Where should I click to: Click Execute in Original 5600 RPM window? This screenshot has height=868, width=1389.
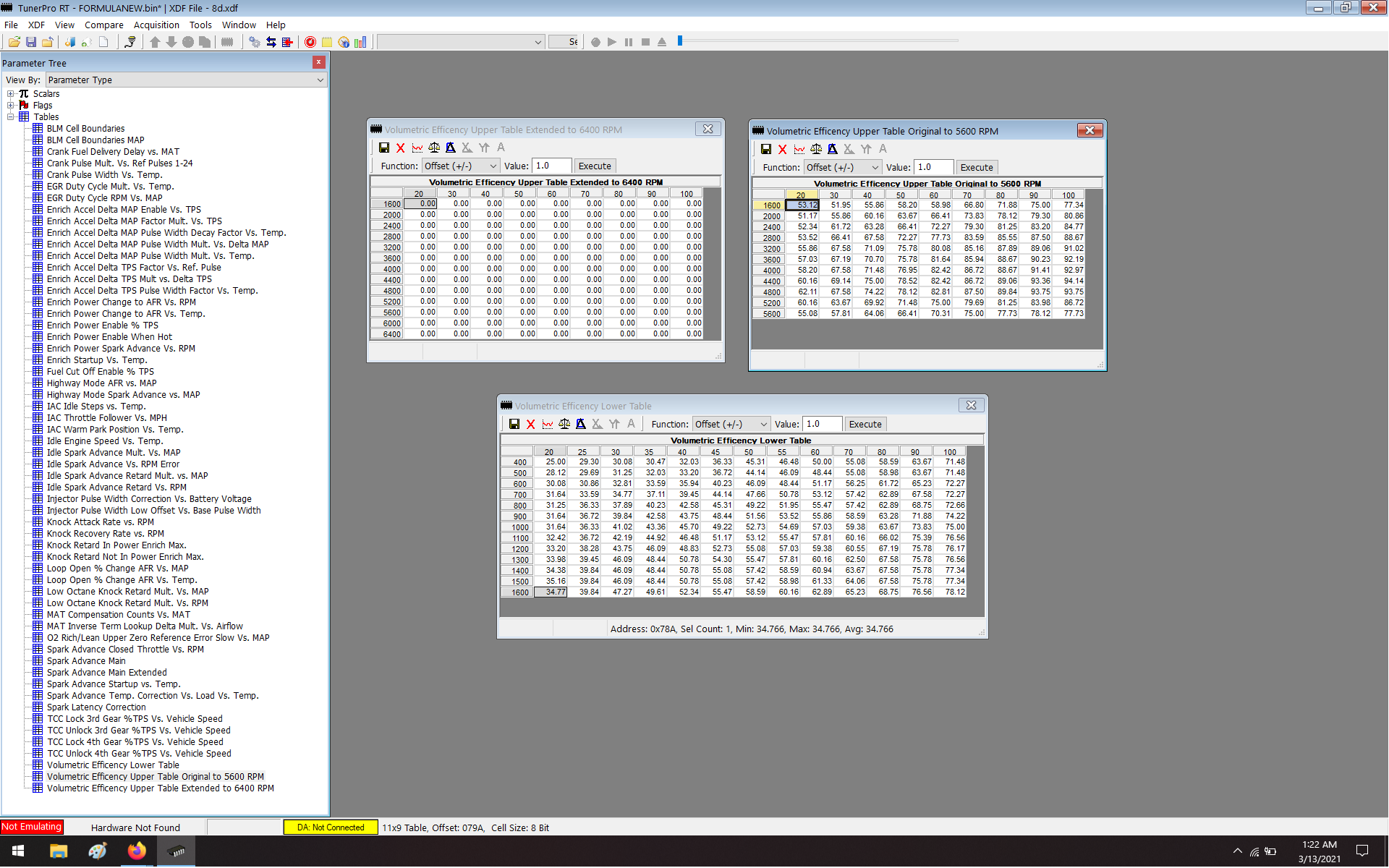tap(976, 167)
